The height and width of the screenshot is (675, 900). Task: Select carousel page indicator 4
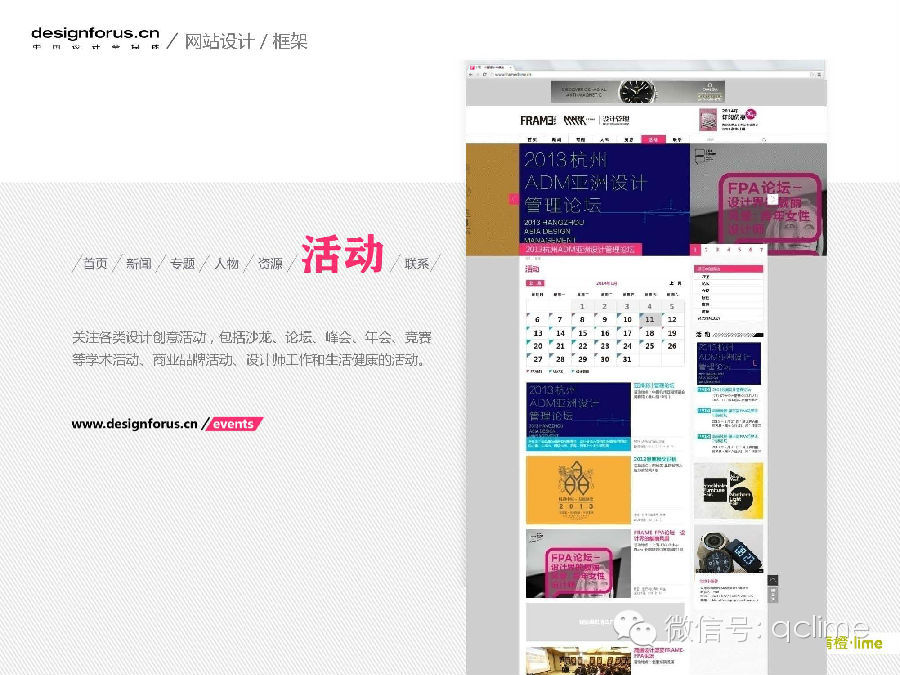coord(728,250)
